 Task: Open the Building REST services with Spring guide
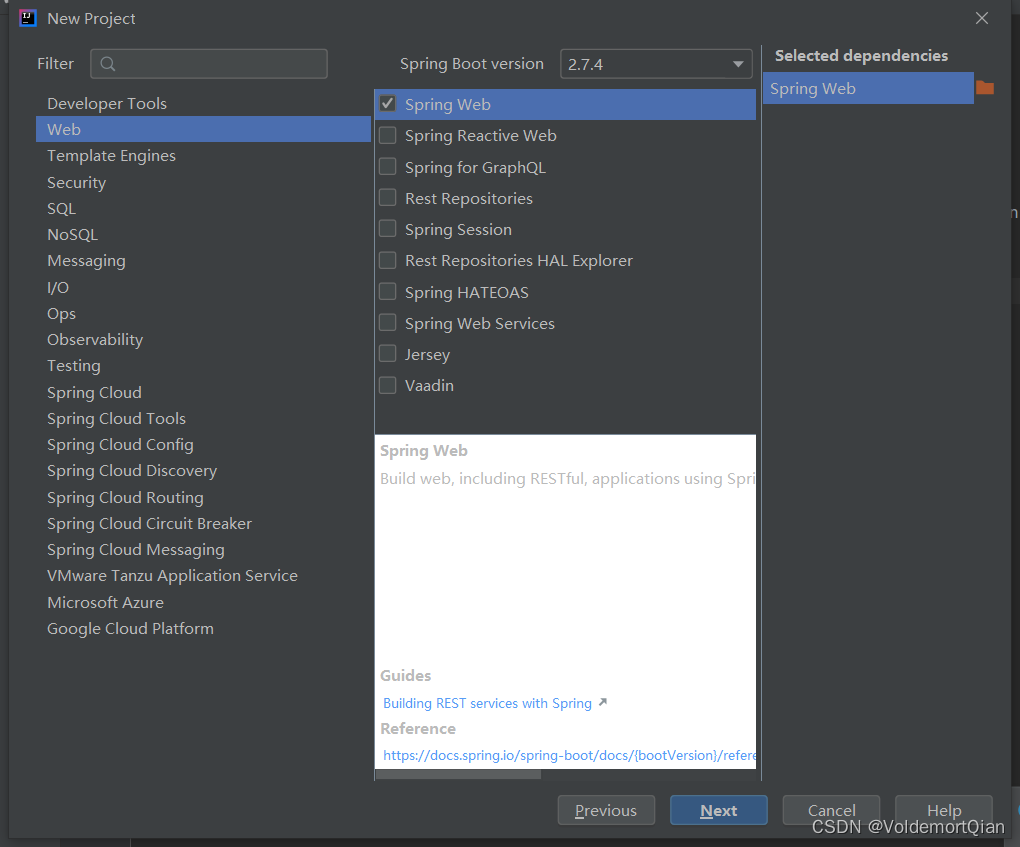(487, 703)
